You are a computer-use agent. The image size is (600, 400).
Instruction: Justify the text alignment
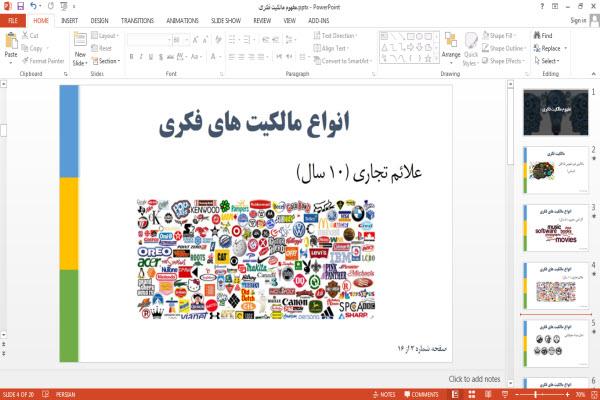coord(261,57)
